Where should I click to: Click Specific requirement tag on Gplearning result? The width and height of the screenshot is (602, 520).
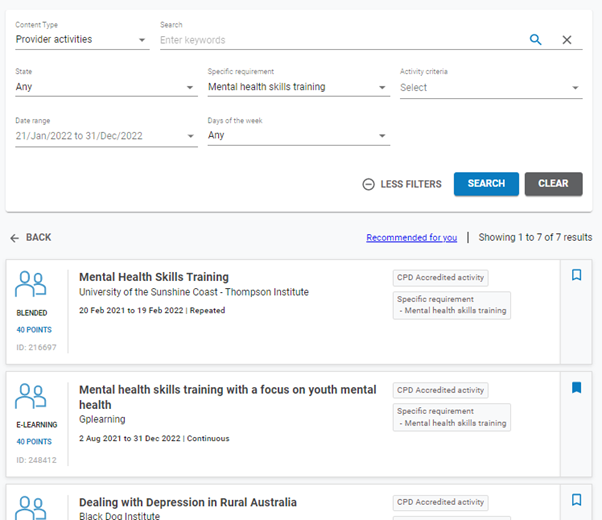click(x=452, y=417)
